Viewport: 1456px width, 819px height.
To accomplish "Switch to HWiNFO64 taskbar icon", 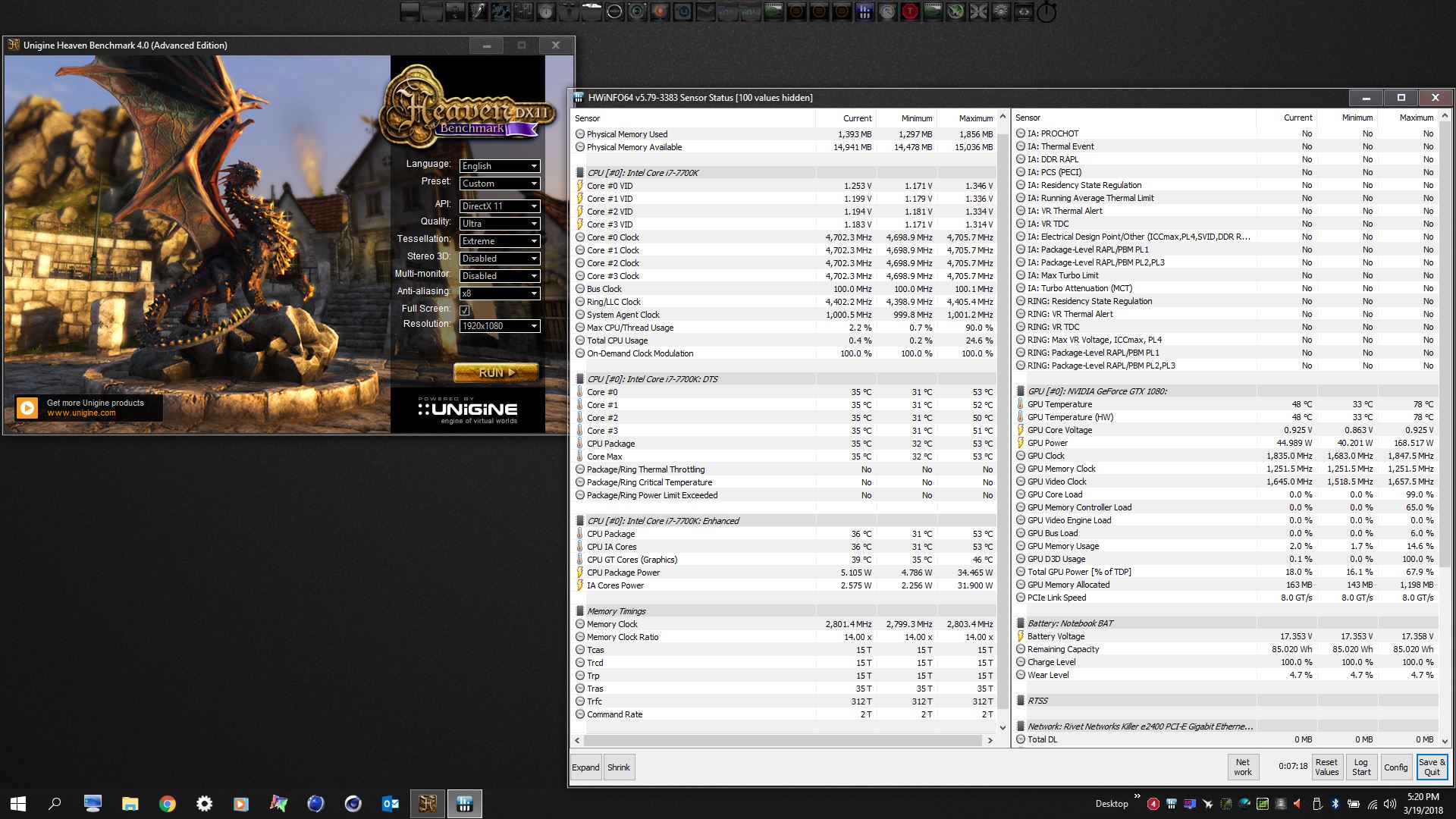I will click(465, 803).
